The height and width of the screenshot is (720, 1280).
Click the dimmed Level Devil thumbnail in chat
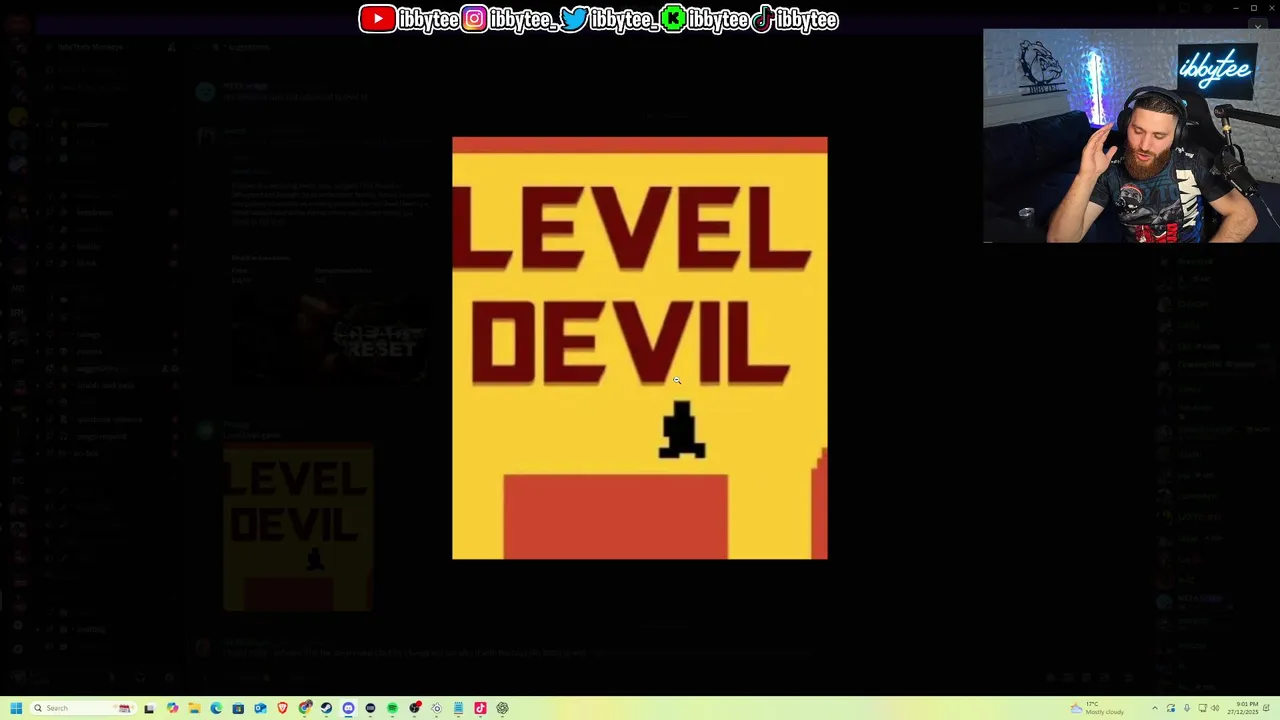tap(298, 528)
